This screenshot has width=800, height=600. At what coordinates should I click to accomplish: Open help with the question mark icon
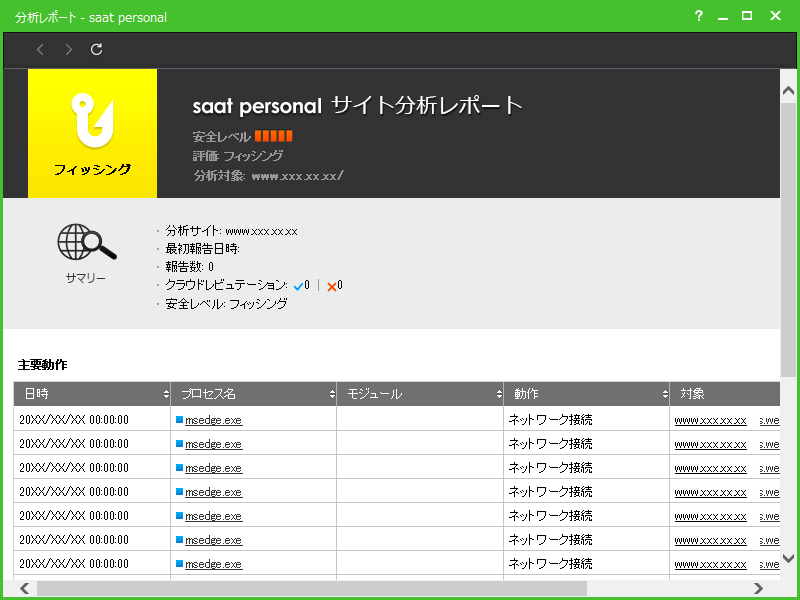pyautogui.click(x=698, y=16)
